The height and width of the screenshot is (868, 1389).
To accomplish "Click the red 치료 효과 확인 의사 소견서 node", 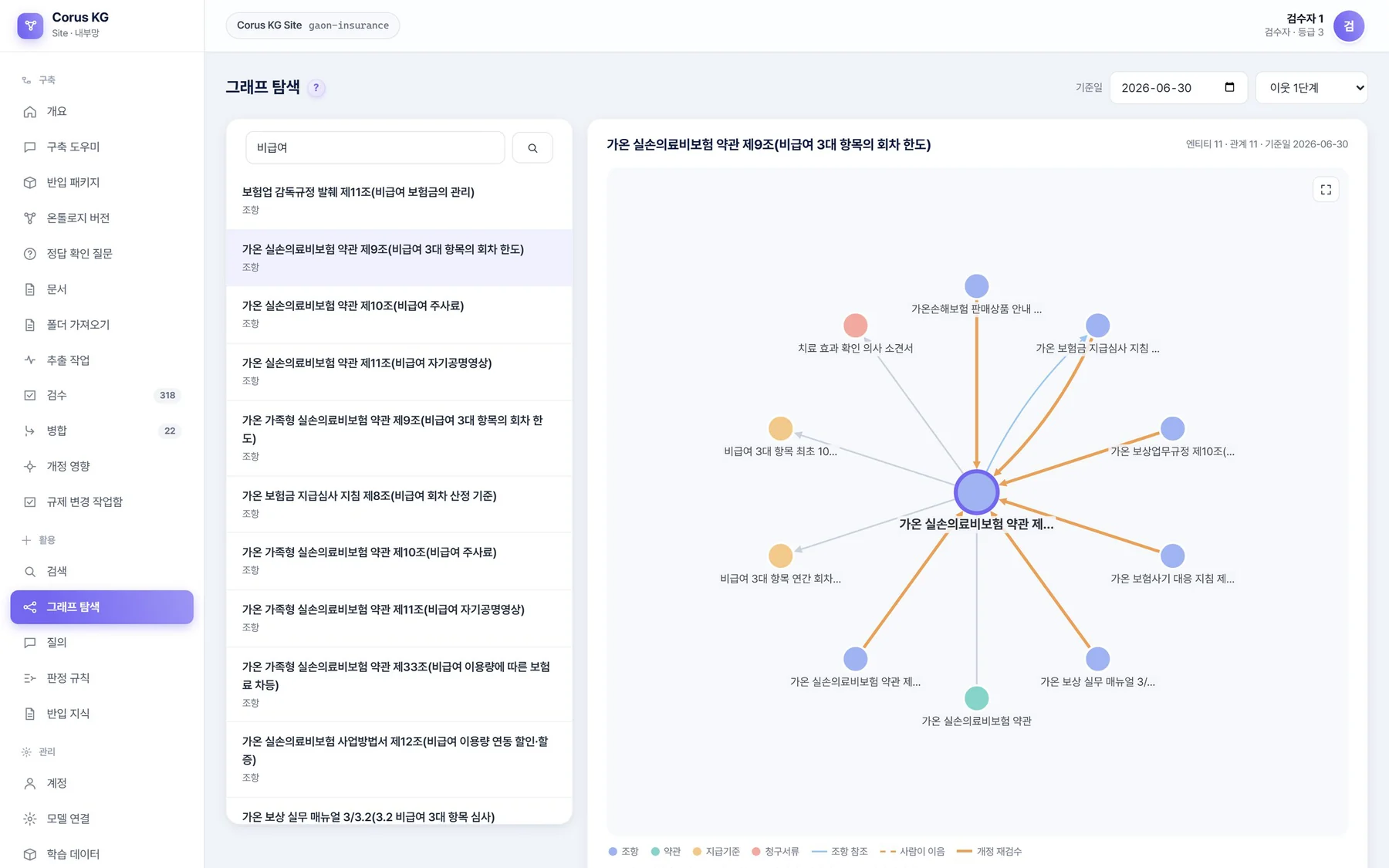I will tap(855, 326).
